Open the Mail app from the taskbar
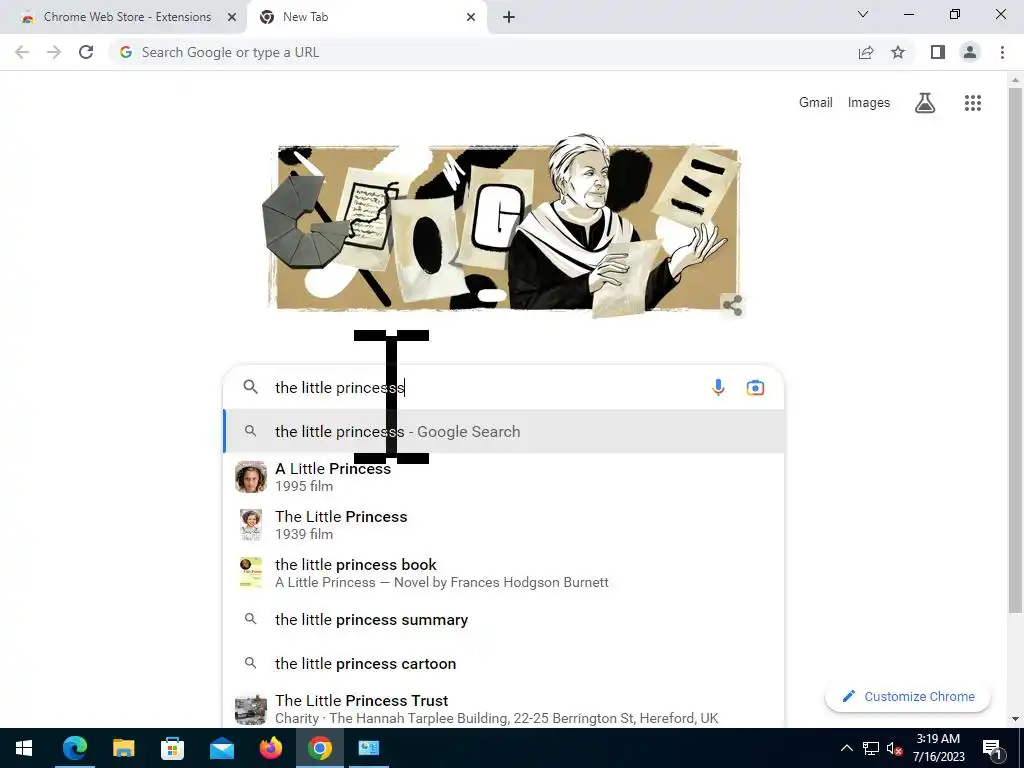1024x768 pixels. coord(221,748)
